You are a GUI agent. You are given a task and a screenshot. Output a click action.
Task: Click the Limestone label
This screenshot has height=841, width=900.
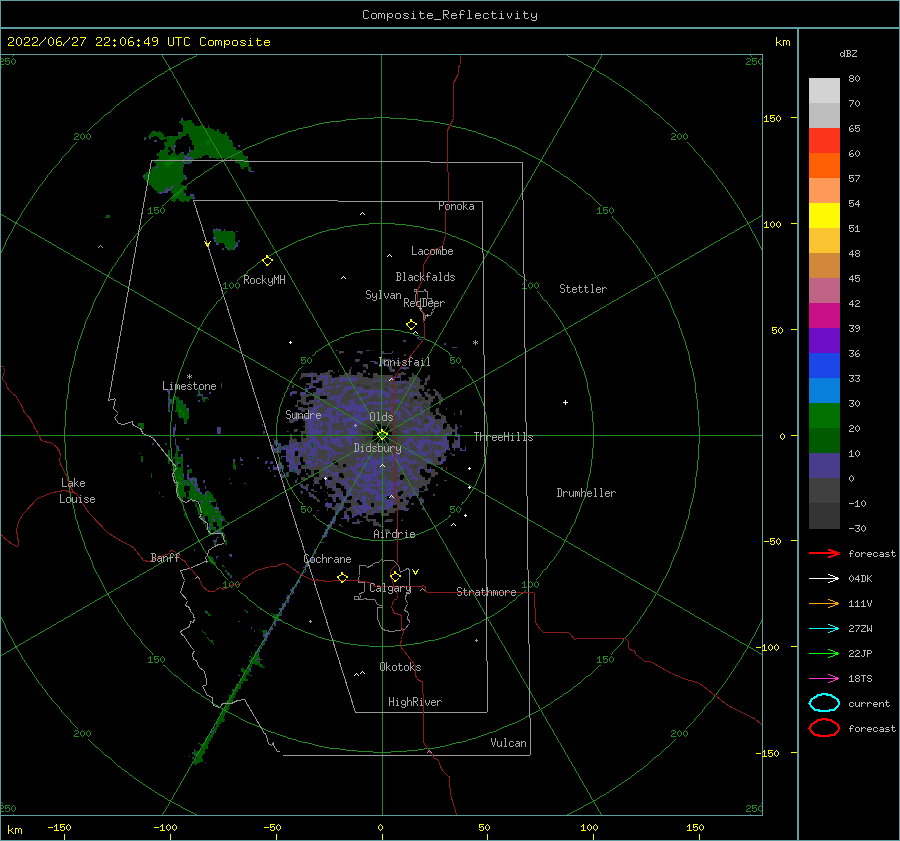189,386
